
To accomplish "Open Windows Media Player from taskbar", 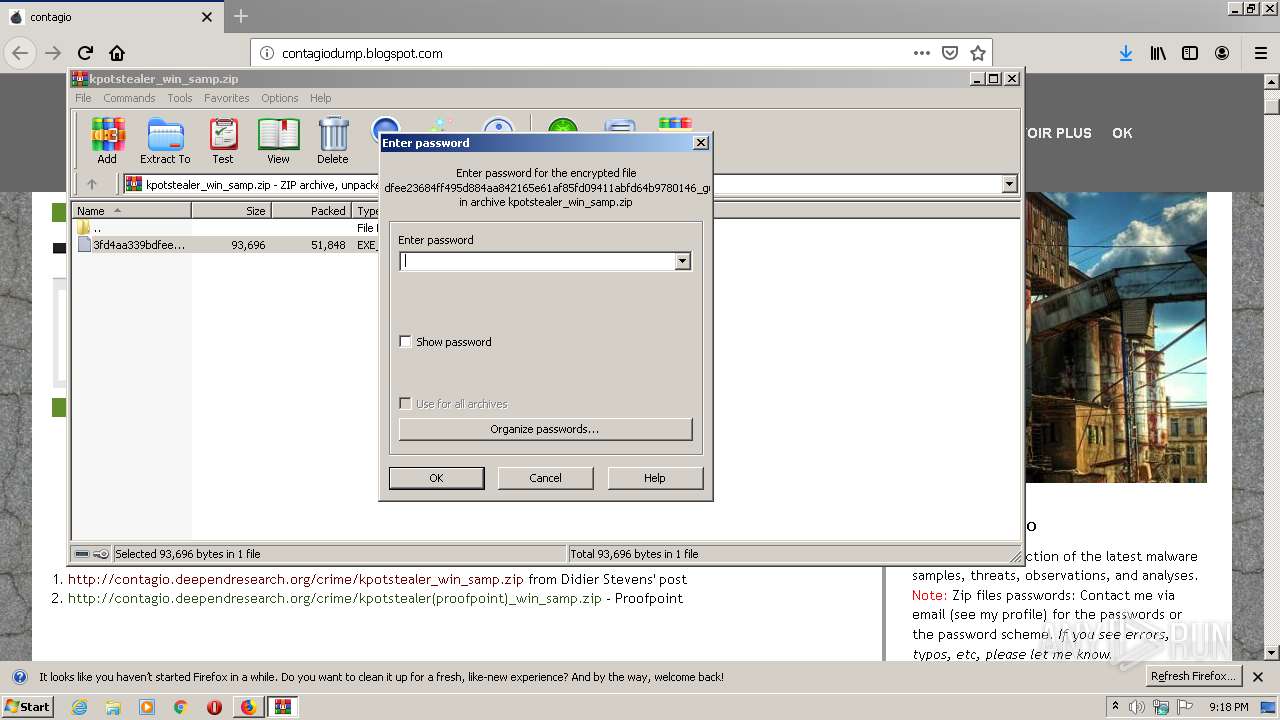I will pyautogui.click(x=147, y=707).
